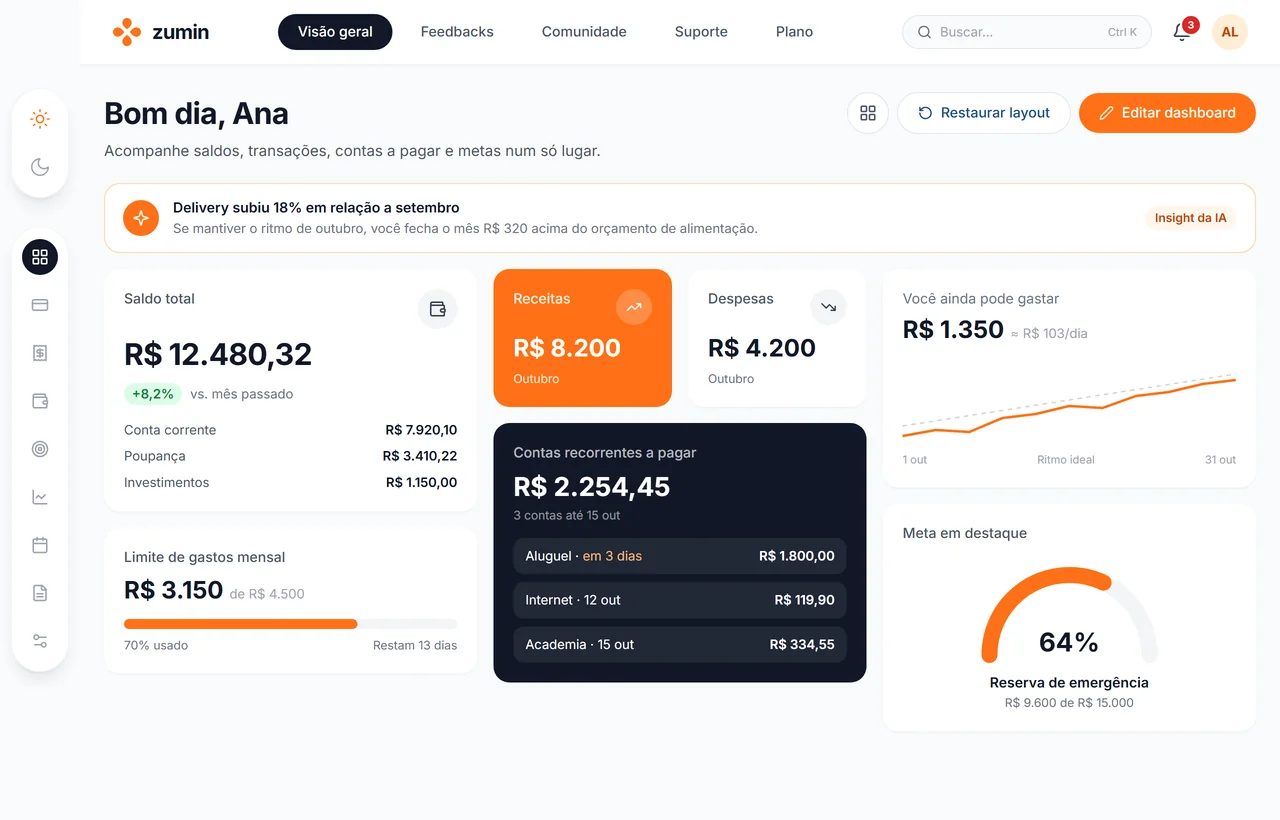Switch to light theme sun icon

pyautogui.click(x=40, y=119)
